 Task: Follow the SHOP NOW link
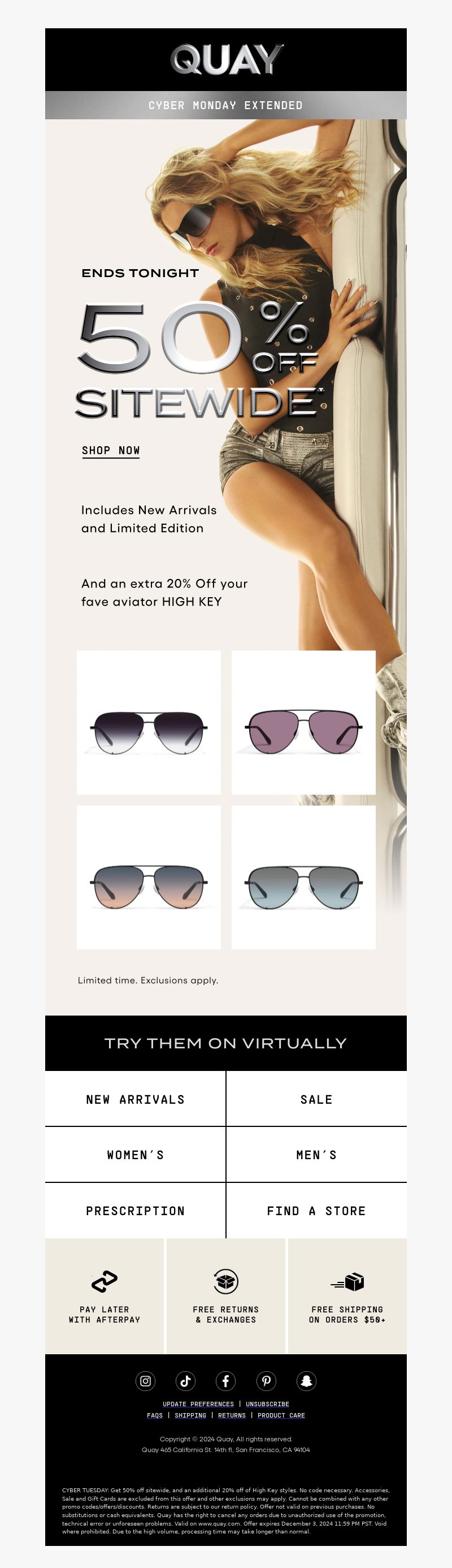[111, 451]
